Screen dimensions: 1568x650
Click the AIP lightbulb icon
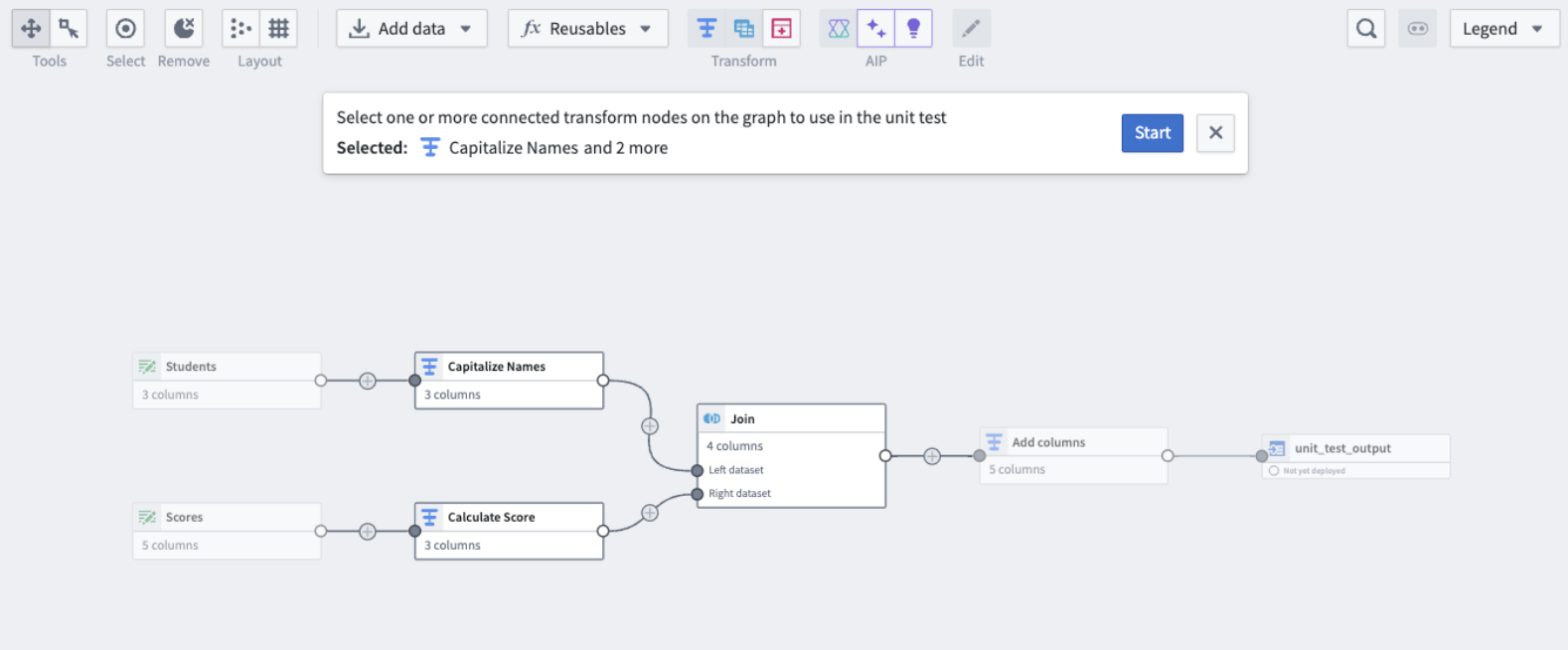tap(914, 29)
